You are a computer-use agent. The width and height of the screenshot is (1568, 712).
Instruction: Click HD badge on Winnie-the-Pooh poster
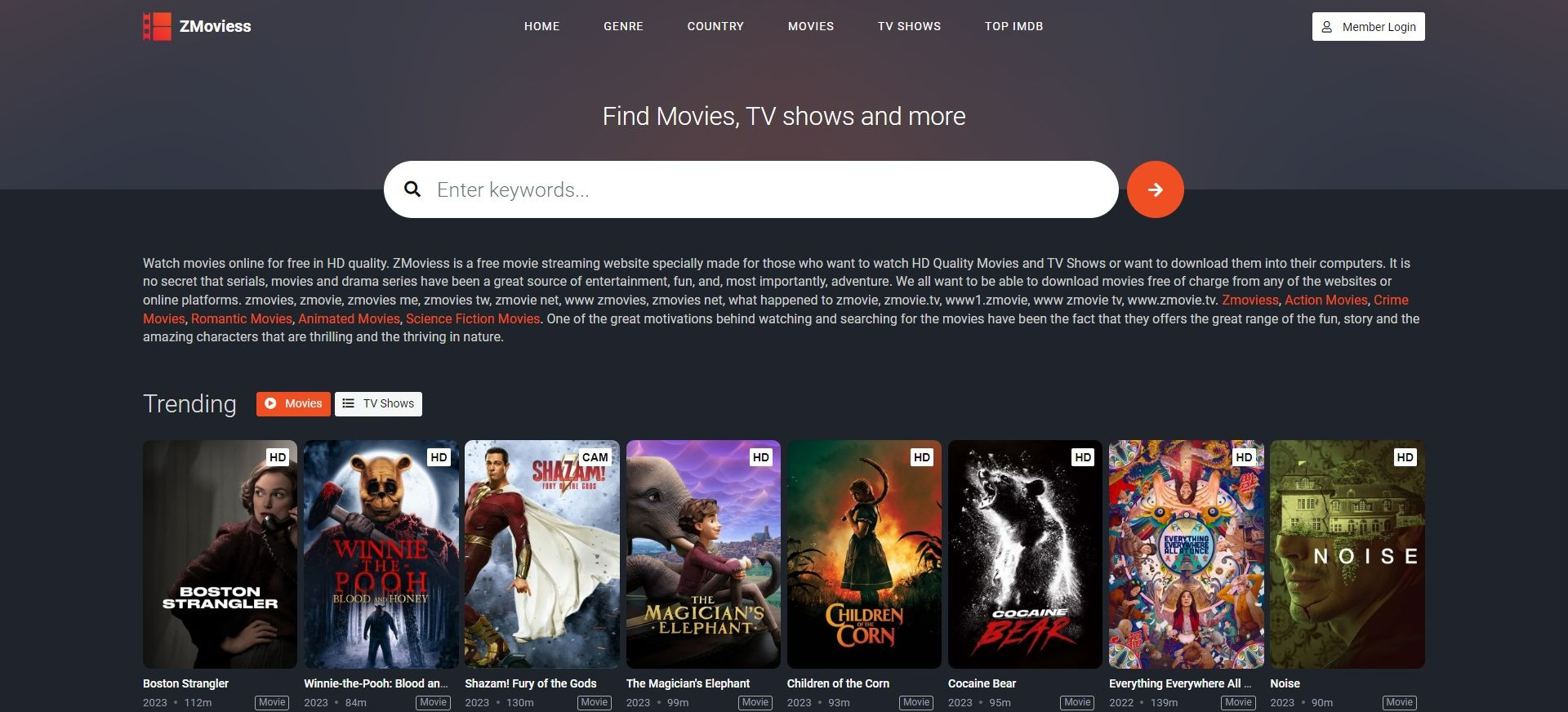click(439, 457)
